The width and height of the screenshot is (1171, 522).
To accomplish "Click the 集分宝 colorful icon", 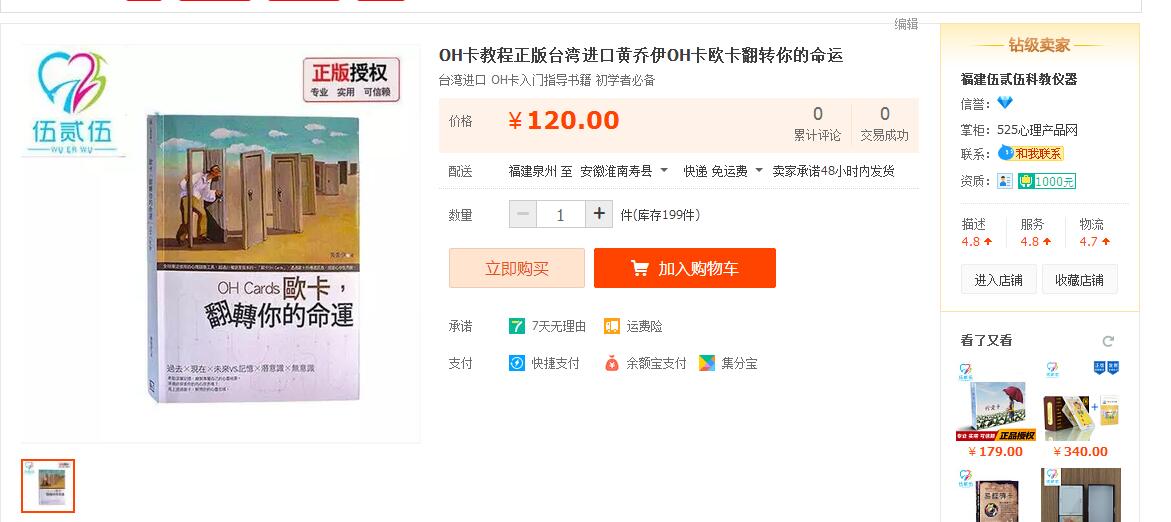I will coord(706,364).
